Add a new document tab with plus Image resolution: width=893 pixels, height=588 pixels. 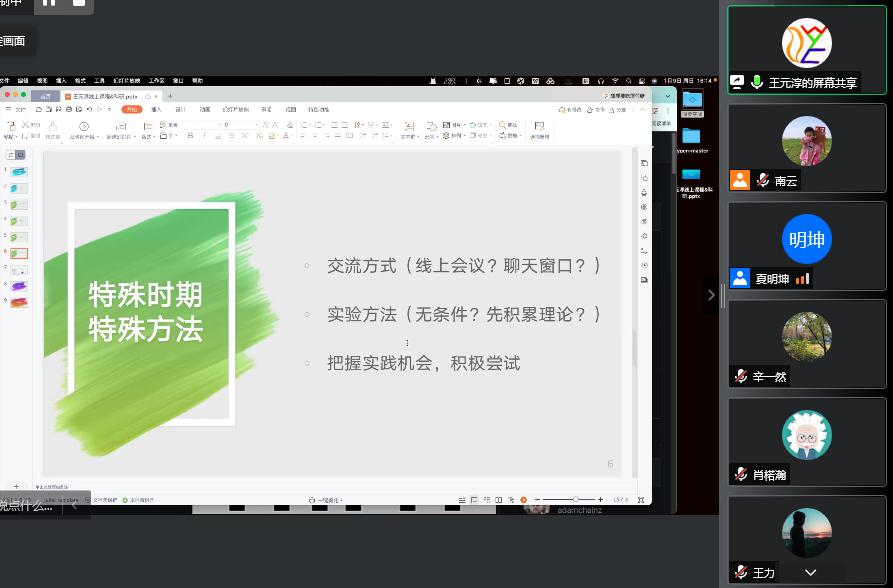pos(170,96)
